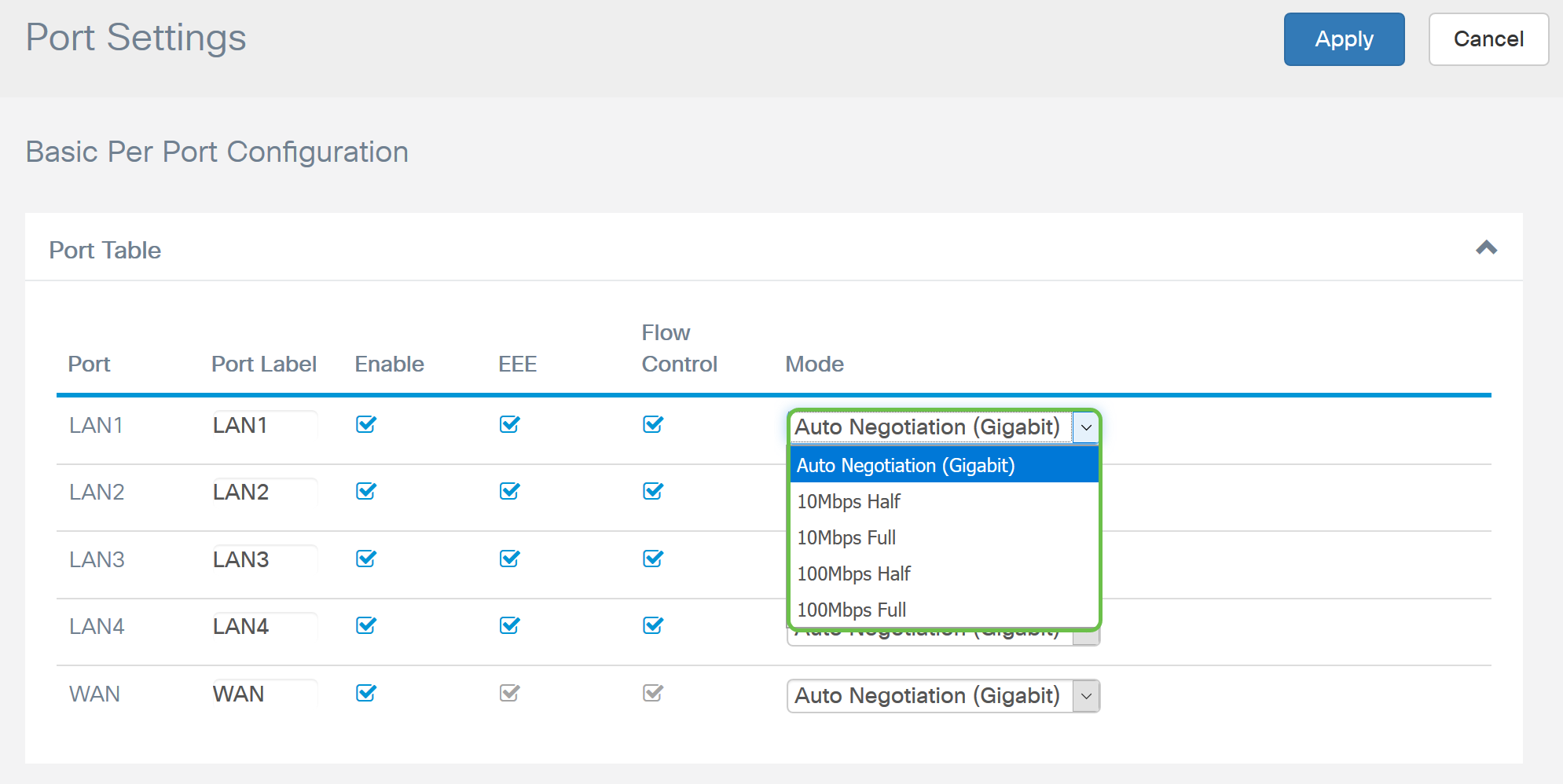Disable Flow Control on LAN3
This screenshot has width=1563, height=784.
point(653,559)
